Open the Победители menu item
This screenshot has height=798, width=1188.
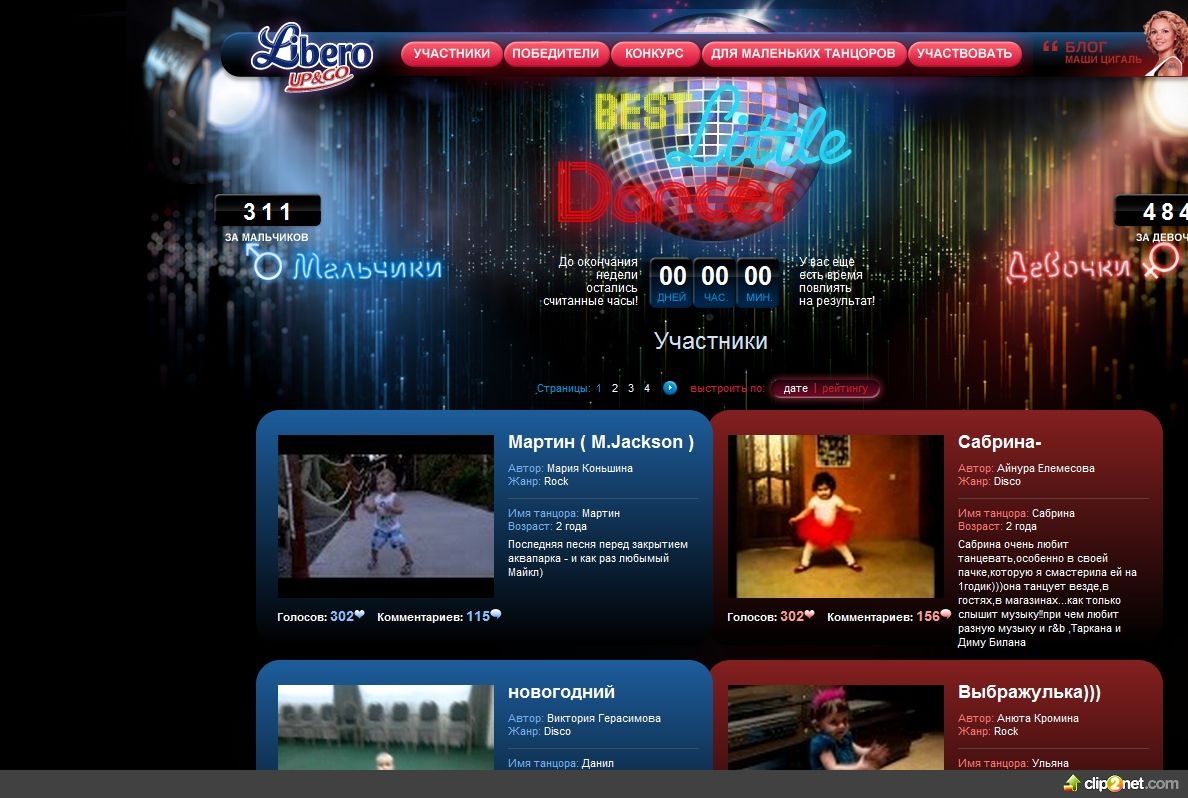555,53
